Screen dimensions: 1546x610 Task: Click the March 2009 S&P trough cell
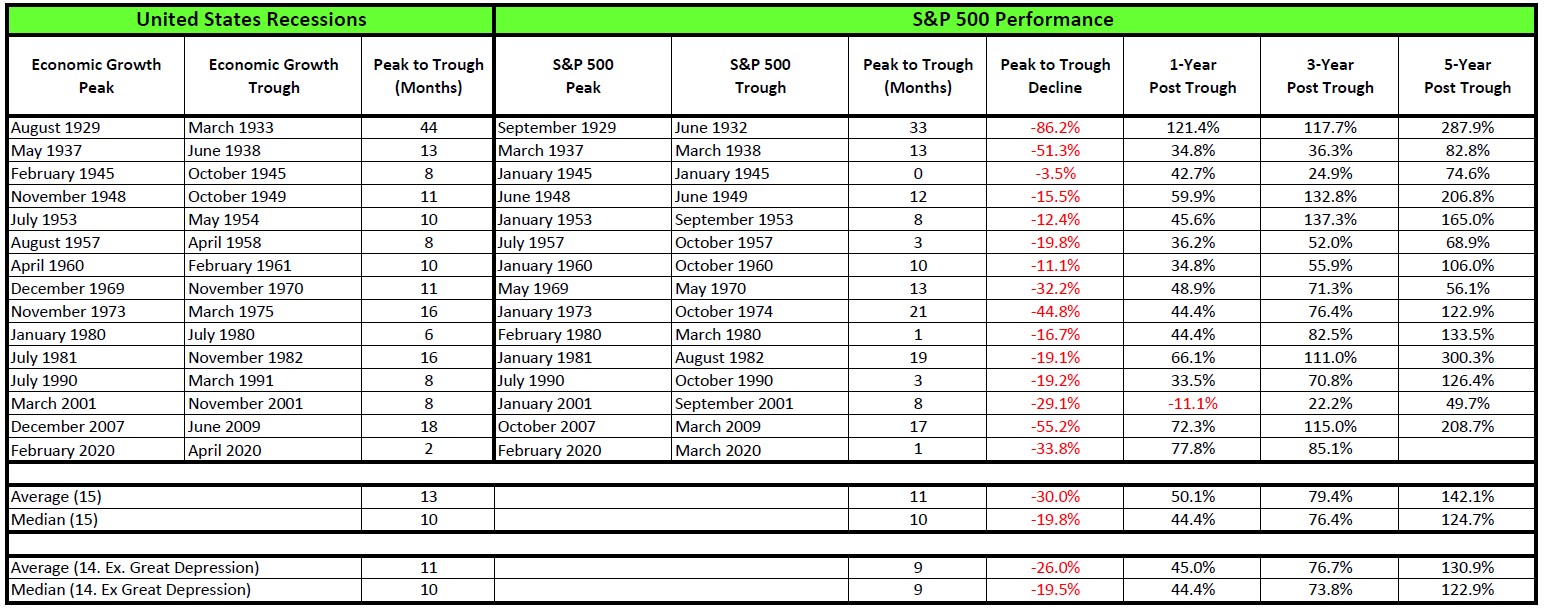759,427
